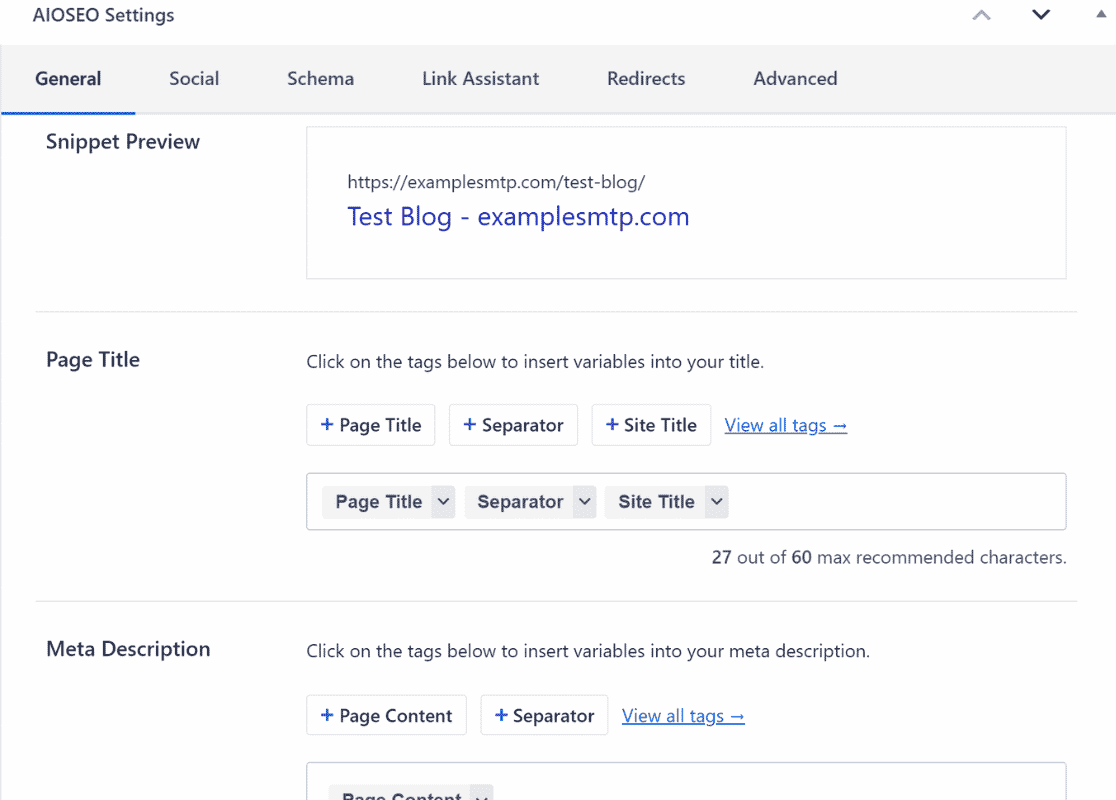The height and width of the screenshot is (800, 1116).
Task: Collapse AIOSEO Settings with up arrow
Action: point(982,15)
